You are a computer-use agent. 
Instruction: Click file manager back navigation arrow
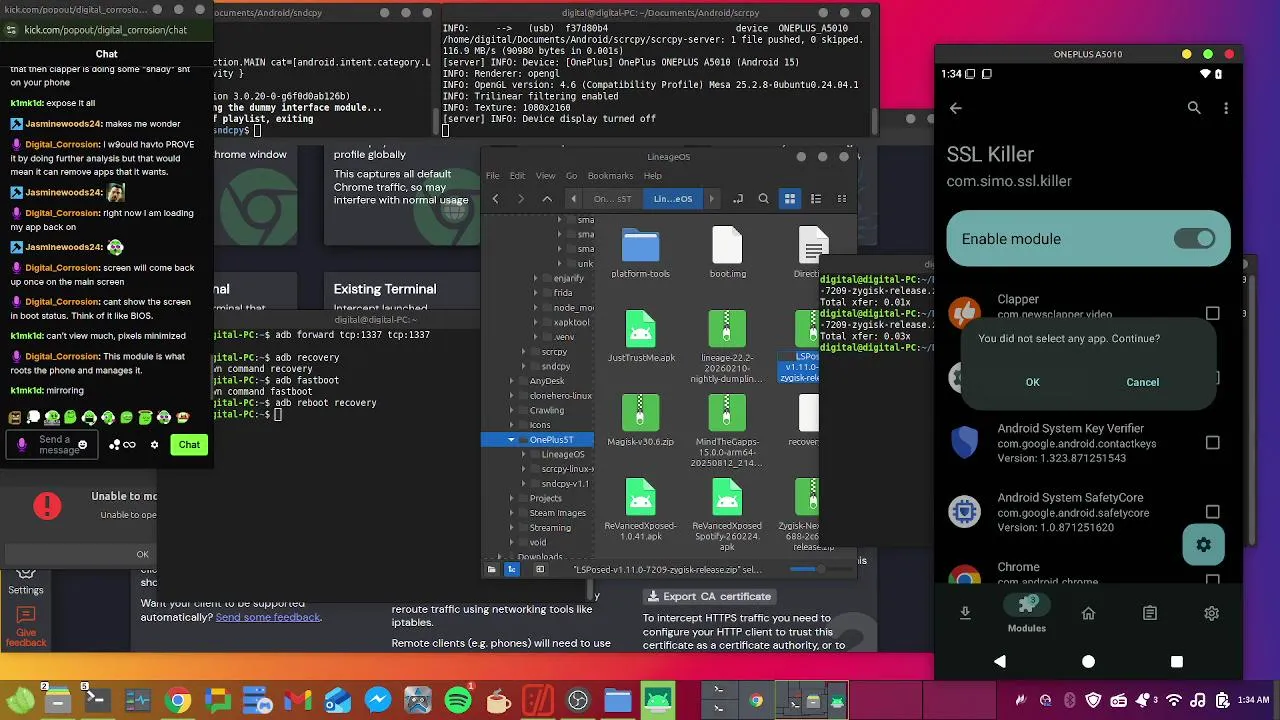(x=495, y=199)
